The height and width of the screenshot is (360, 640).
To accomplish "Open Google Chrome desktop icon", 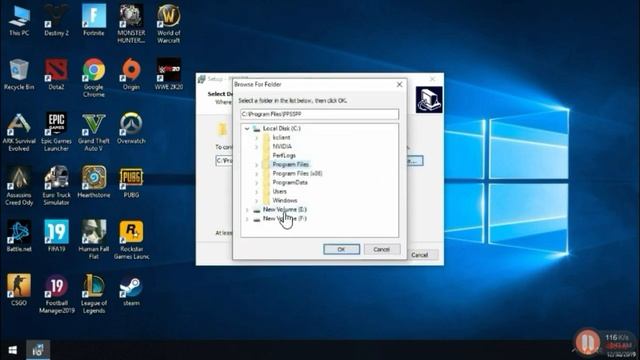I will (x=93, y=78).
